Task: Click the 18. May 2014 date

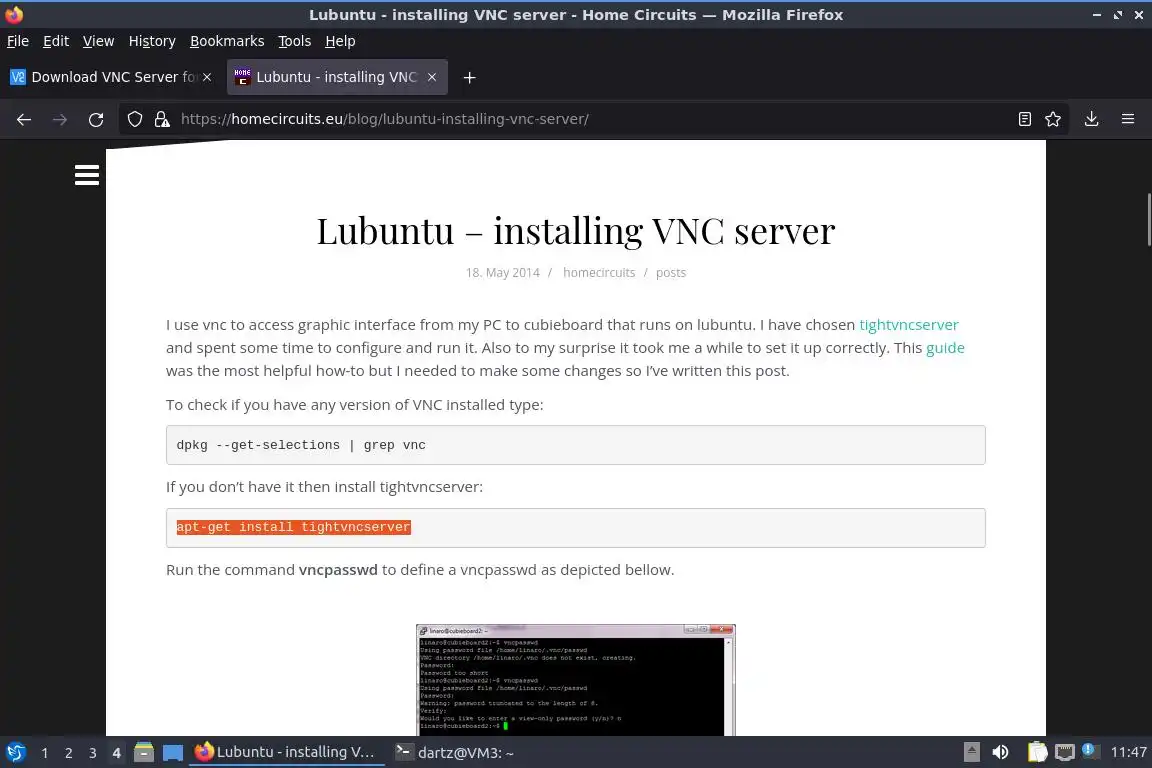Action: 503,273
